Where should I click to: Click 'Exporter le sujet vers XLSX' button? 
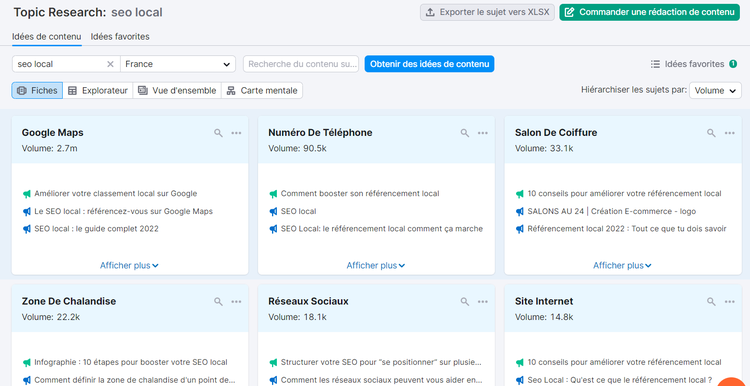tap(487, 12)
